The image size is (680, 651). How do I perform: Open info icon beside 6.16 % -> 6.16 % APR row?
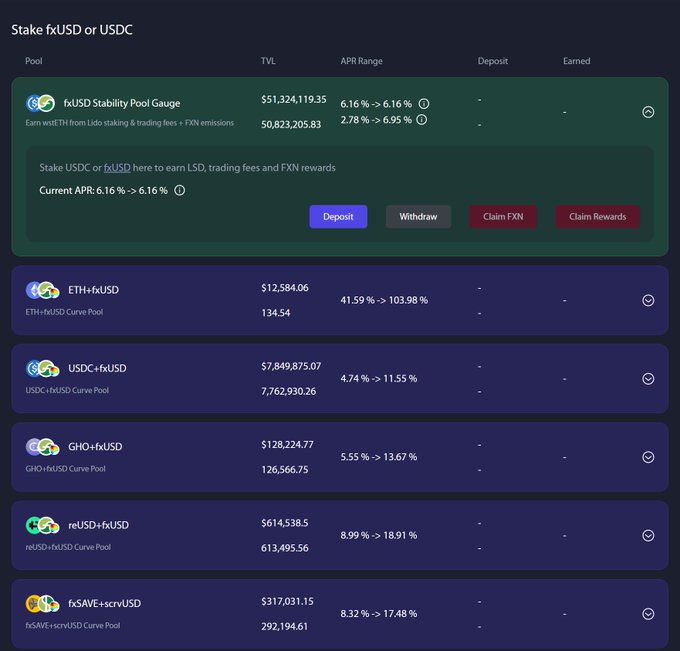pos(424,104)
